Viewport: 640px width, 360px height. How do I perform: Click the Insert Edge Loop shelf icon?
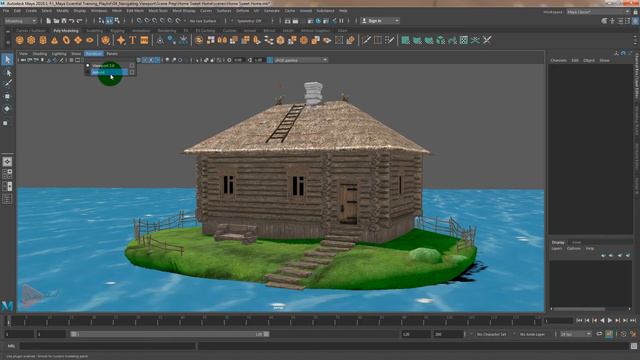378,40
